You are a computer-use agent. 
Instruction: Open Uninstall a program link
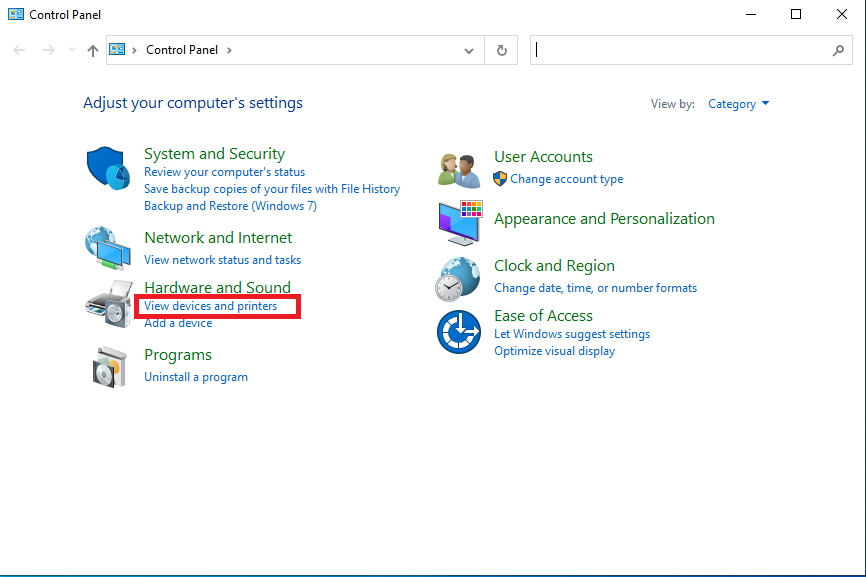196,377
